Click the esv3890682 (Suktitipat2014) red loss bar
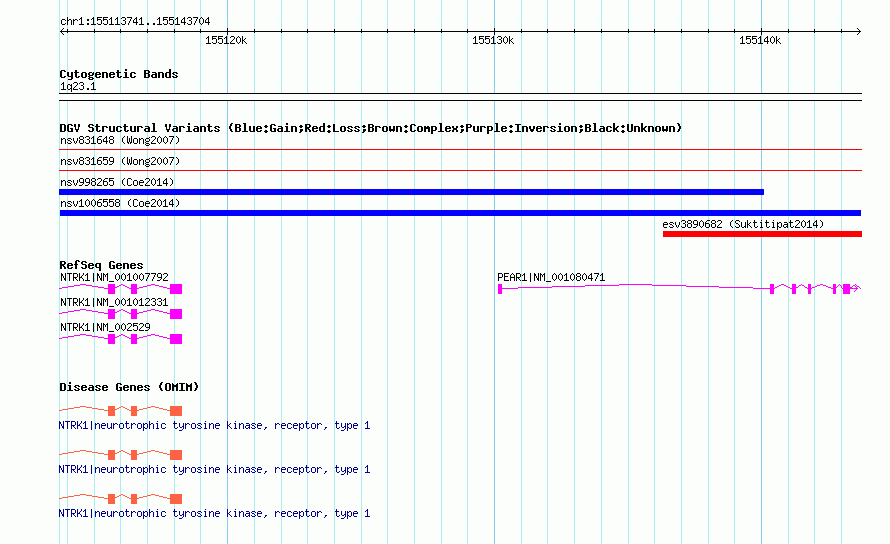 click(762, 234)
